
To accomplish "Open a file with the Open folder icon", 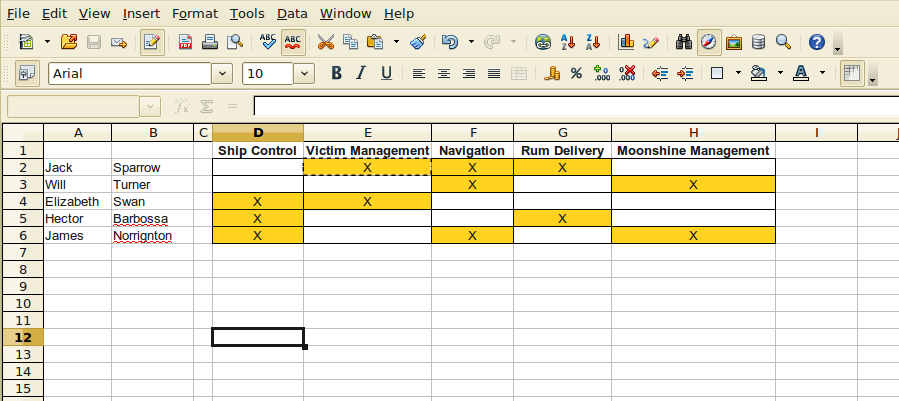I will (69, 42).
